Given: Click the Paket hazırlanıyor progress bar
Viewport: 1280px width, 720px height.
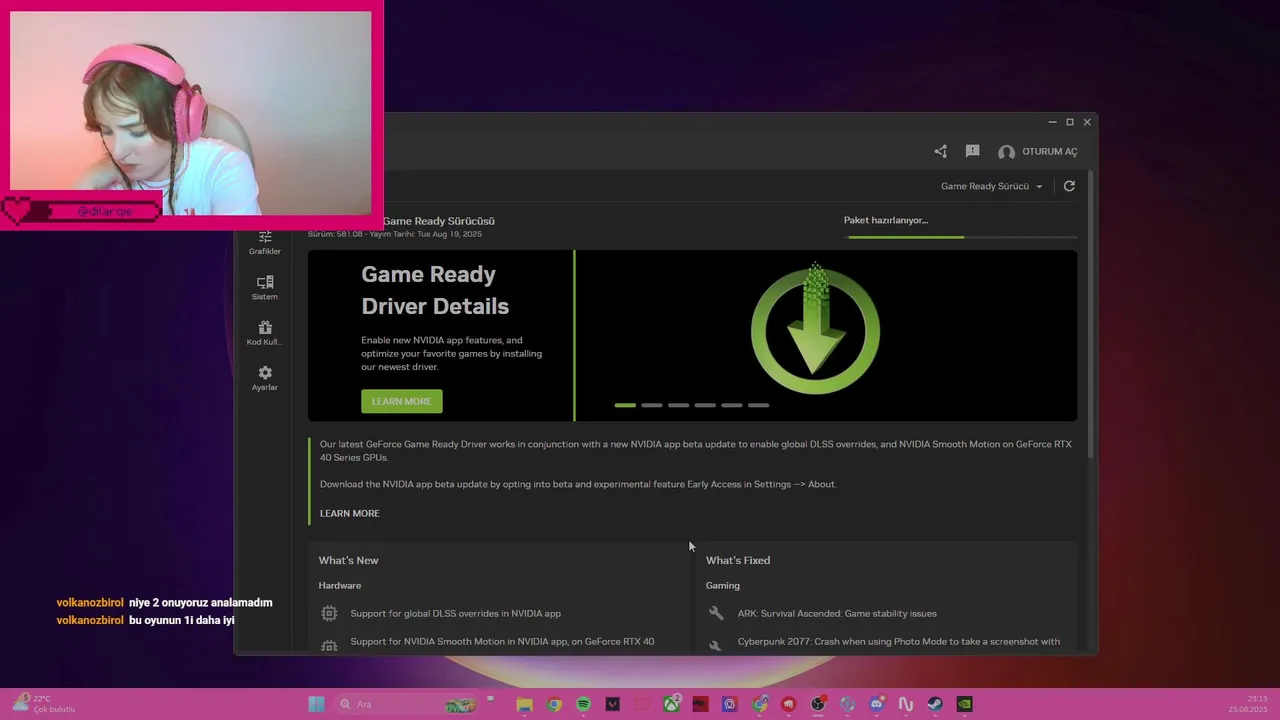Looking at the screenshot, I should point(962,237).
